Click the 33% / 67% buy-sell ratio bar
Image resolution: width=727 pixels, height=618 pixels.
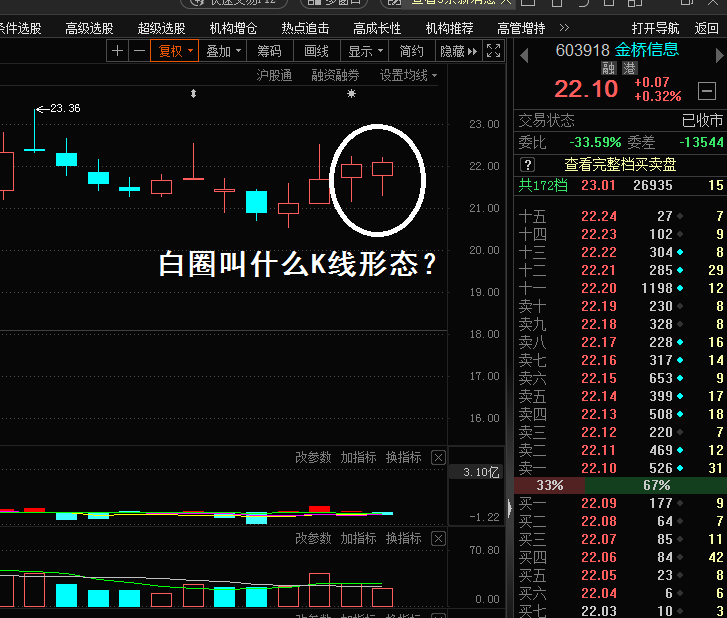point(620,485)
